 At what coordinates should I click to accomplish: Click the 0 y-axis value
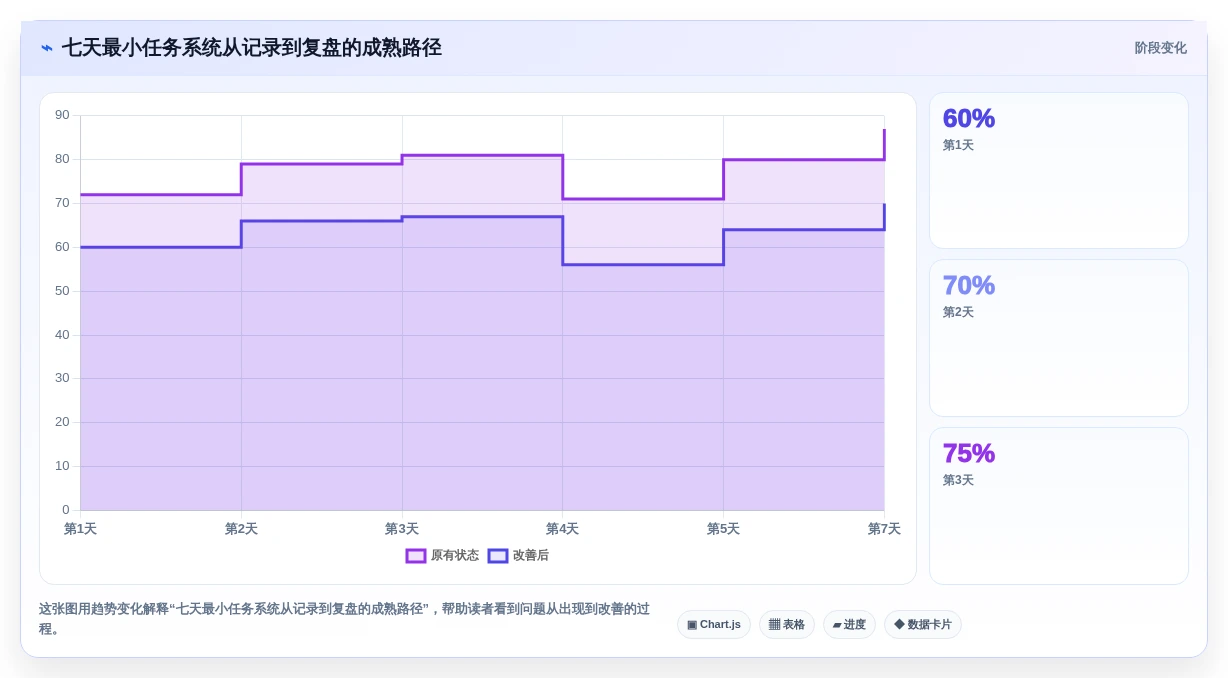point(66,510)
